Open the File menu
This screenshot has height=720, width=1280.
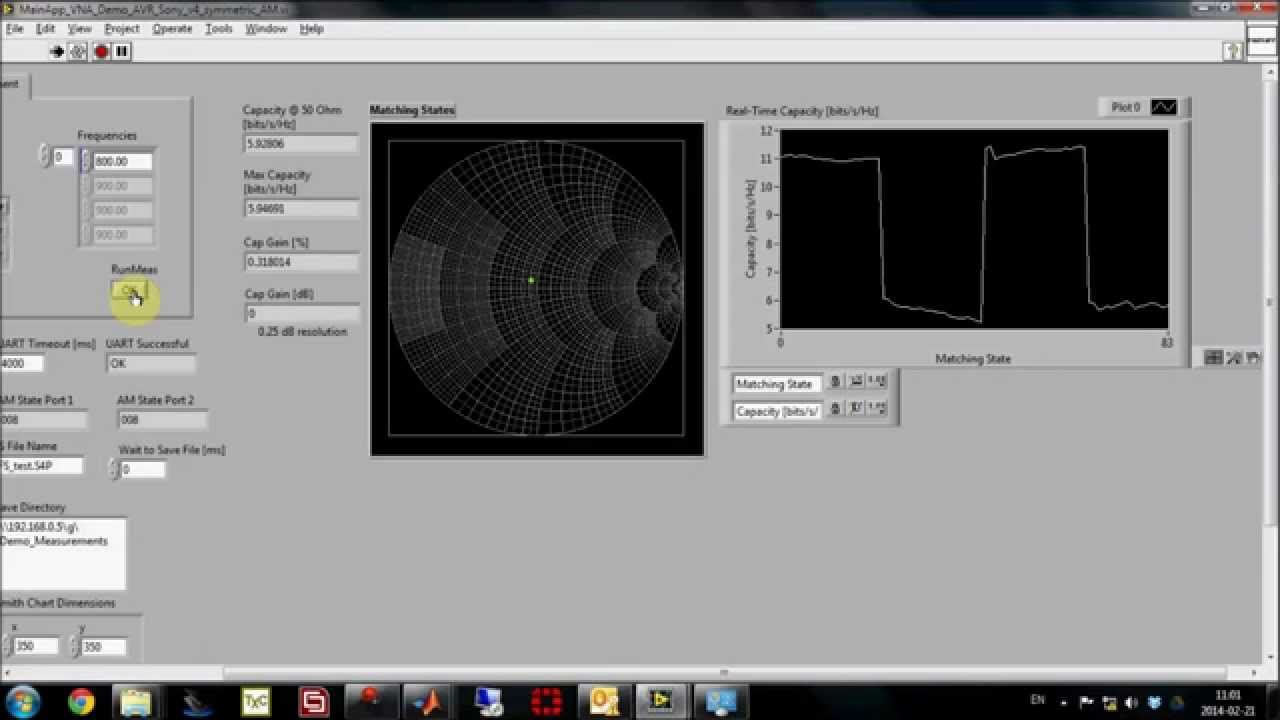14,29
